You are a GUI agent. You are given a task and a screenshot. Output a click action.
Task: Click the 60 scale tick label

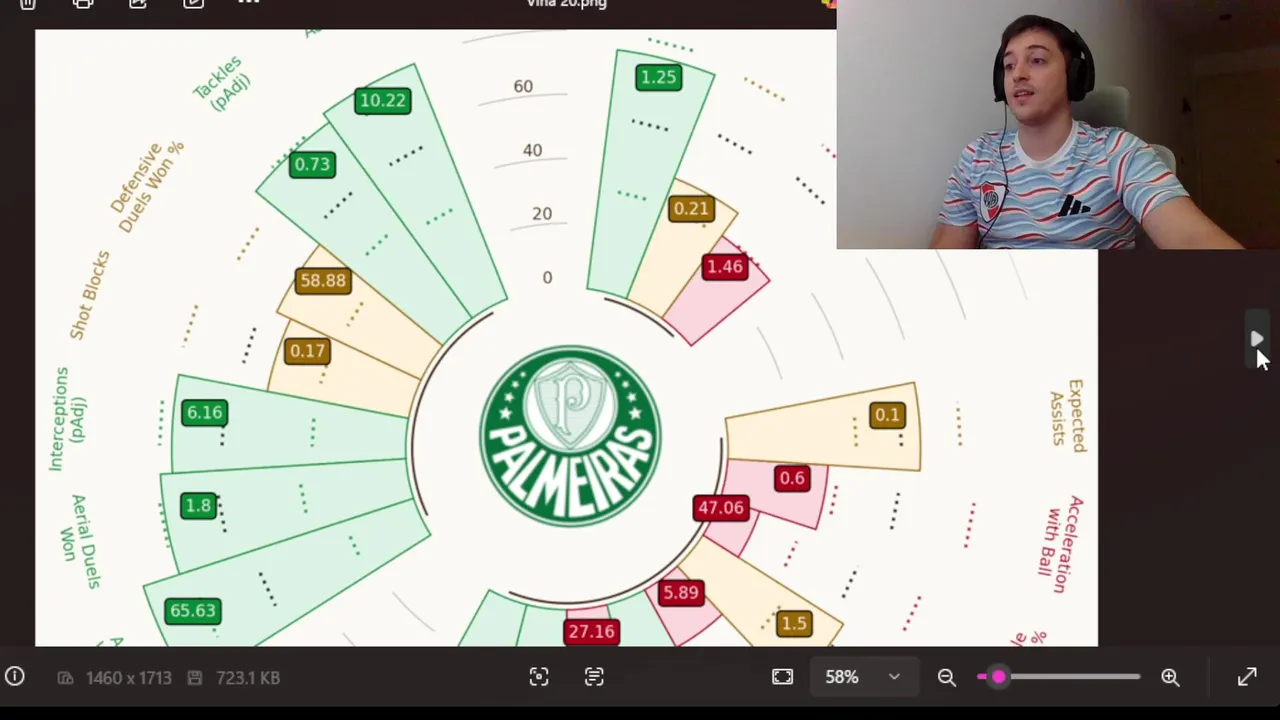coord(523,86)
